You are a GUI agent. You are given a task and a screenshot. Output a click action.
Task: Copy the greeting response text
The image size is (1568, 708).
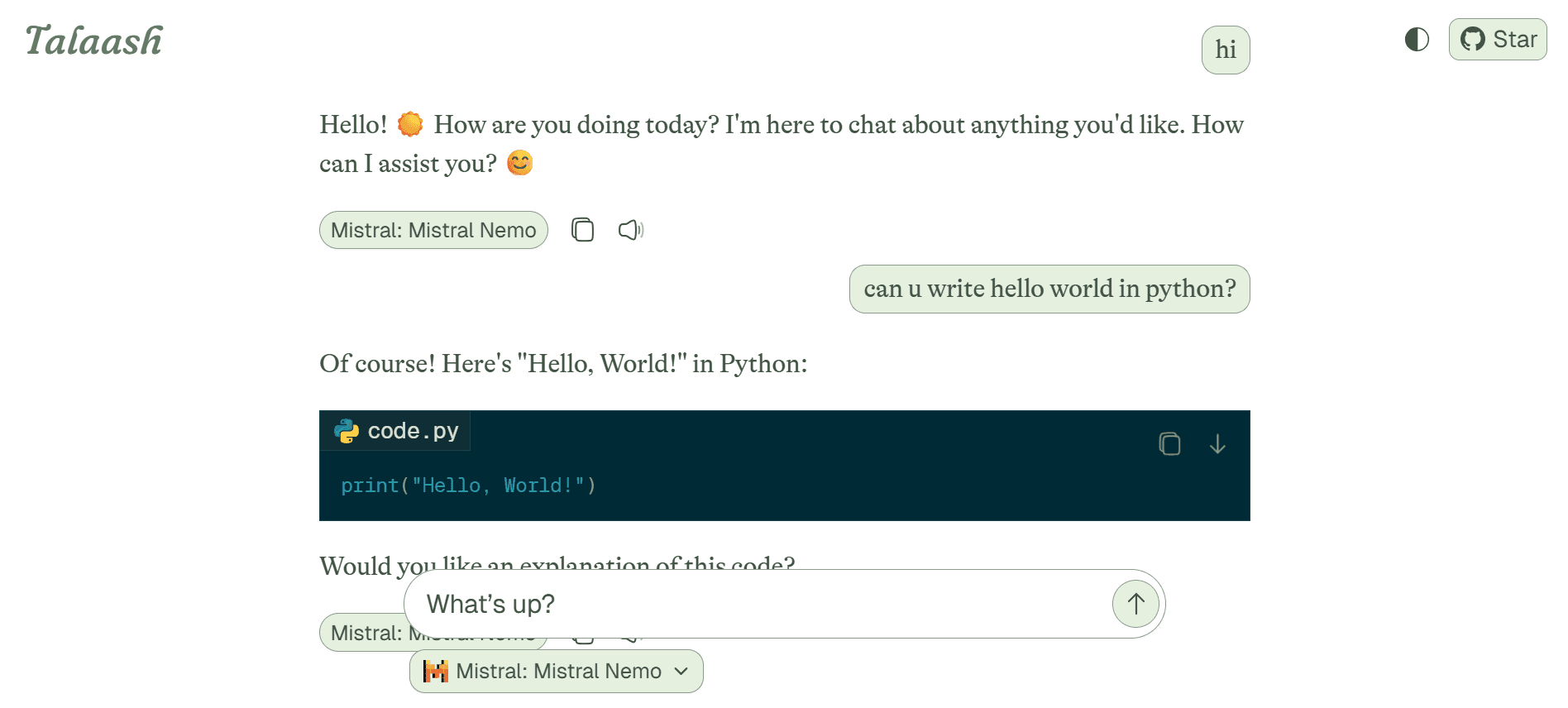click(583, 230)
